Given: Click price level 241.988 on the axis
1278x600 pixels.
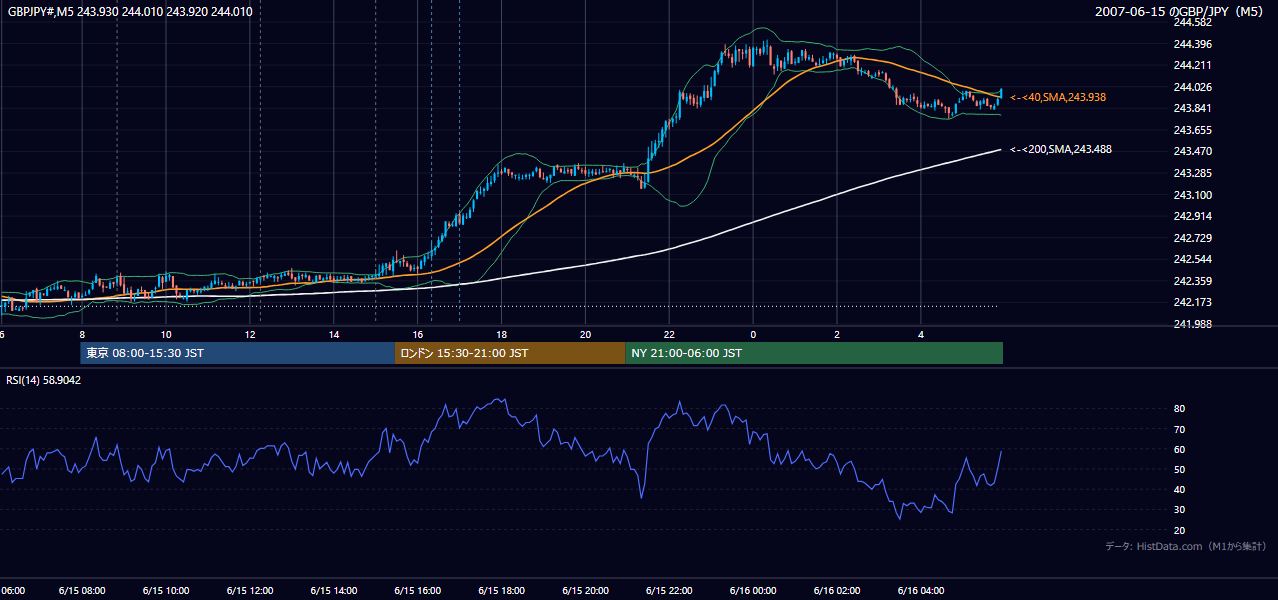Looking at the screenshot, I should (1192, 324).
